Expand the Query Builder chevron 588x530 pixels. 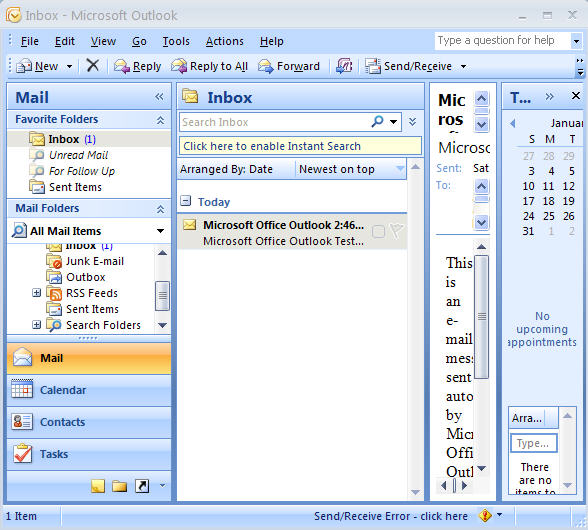click(x=412, y=122)
